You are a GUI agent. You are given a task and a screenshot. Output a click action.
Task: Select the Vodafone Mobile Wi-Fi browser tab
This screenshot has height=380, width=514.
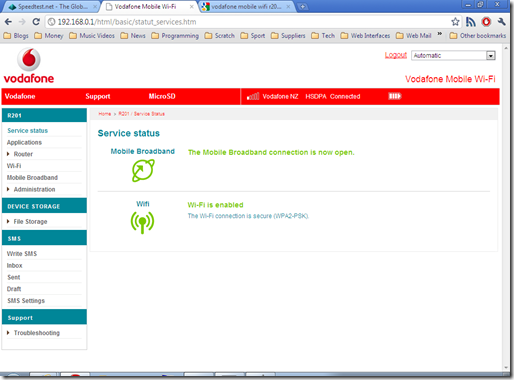[x=148, y=7]
